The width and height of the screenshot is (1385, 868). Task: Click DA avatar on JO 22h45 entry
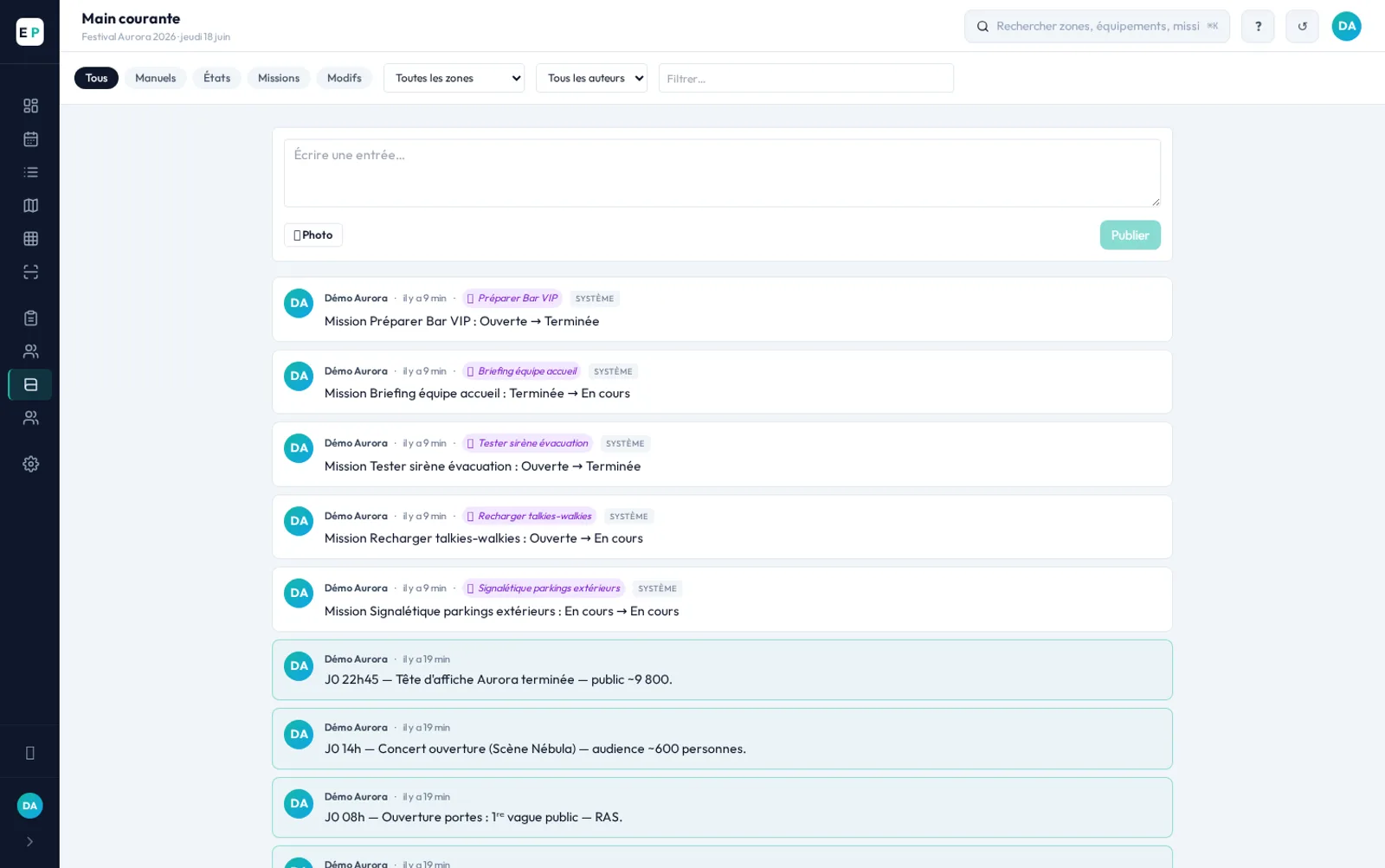coord(299,665)
